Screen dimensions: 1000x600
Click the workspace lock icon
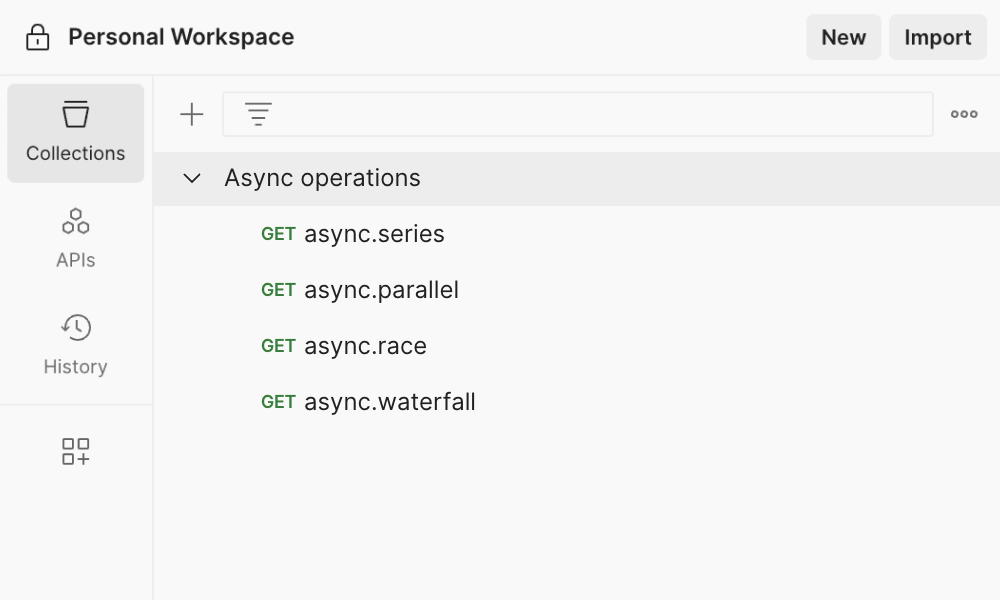point(37,38)
